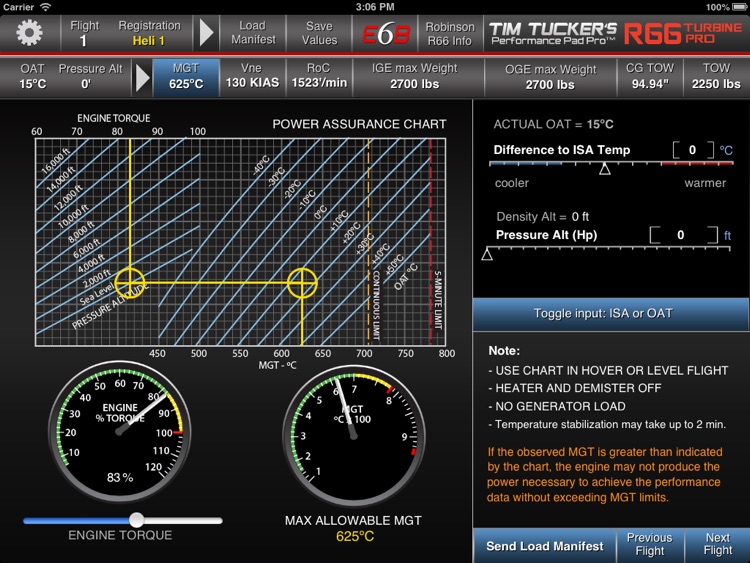Click the 83 % torque readout
The width and height of the screenshot is (750, 563).
(120, 477)
